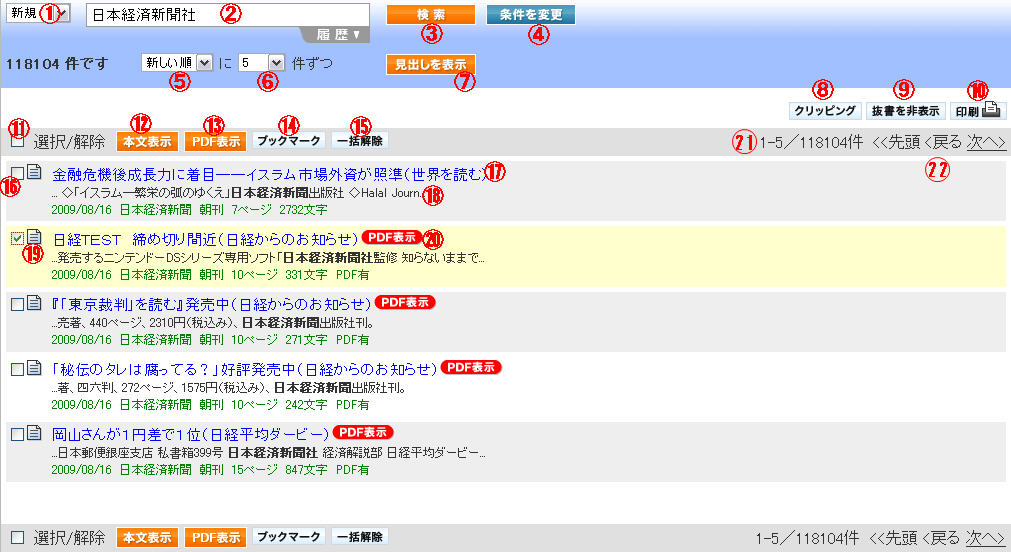Click bottom ブックマーク button
Screen dimensions: 1011x552
(288, 537)
